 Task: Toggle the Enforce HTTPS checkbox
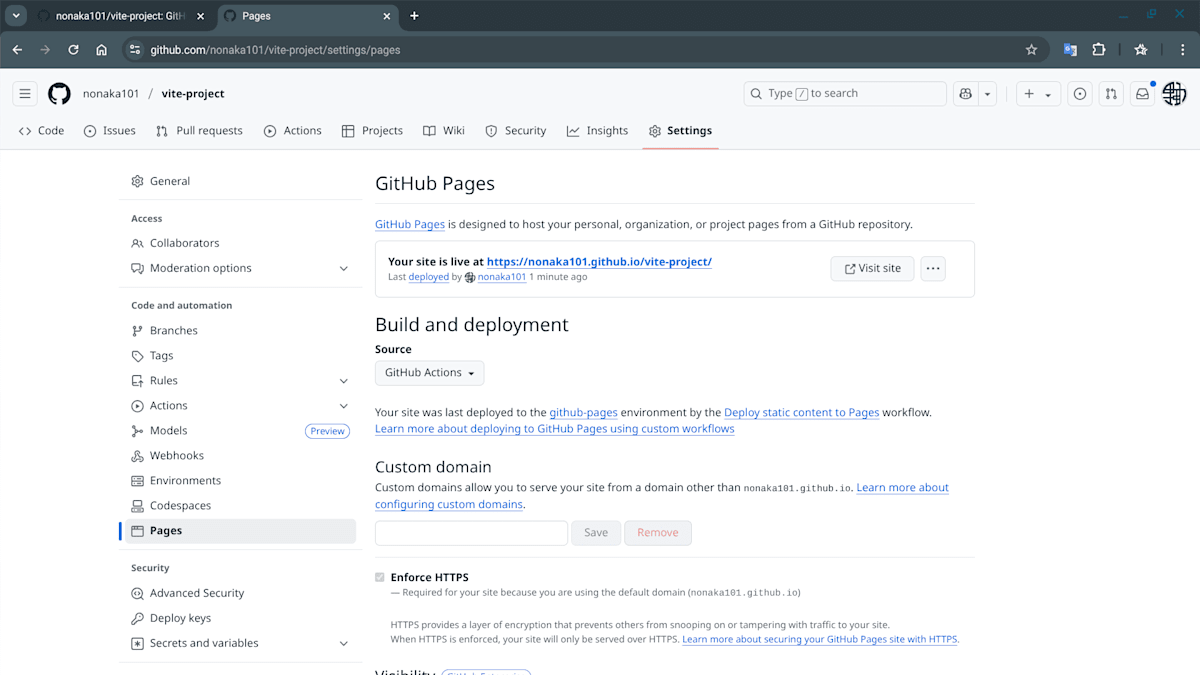click(380, 577)
